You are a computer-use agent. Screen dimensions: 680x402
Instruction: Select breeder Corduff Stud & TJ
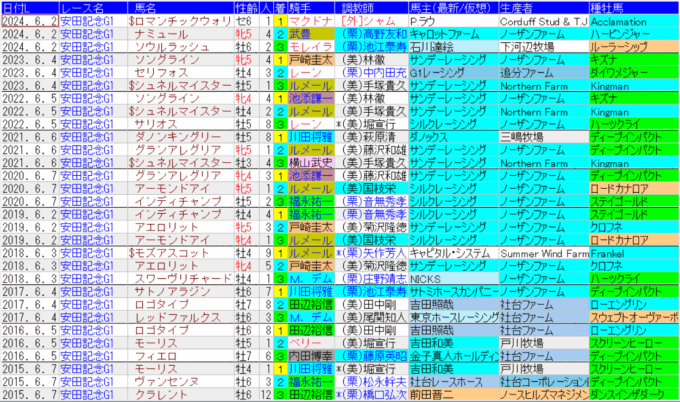pos(544,21)
